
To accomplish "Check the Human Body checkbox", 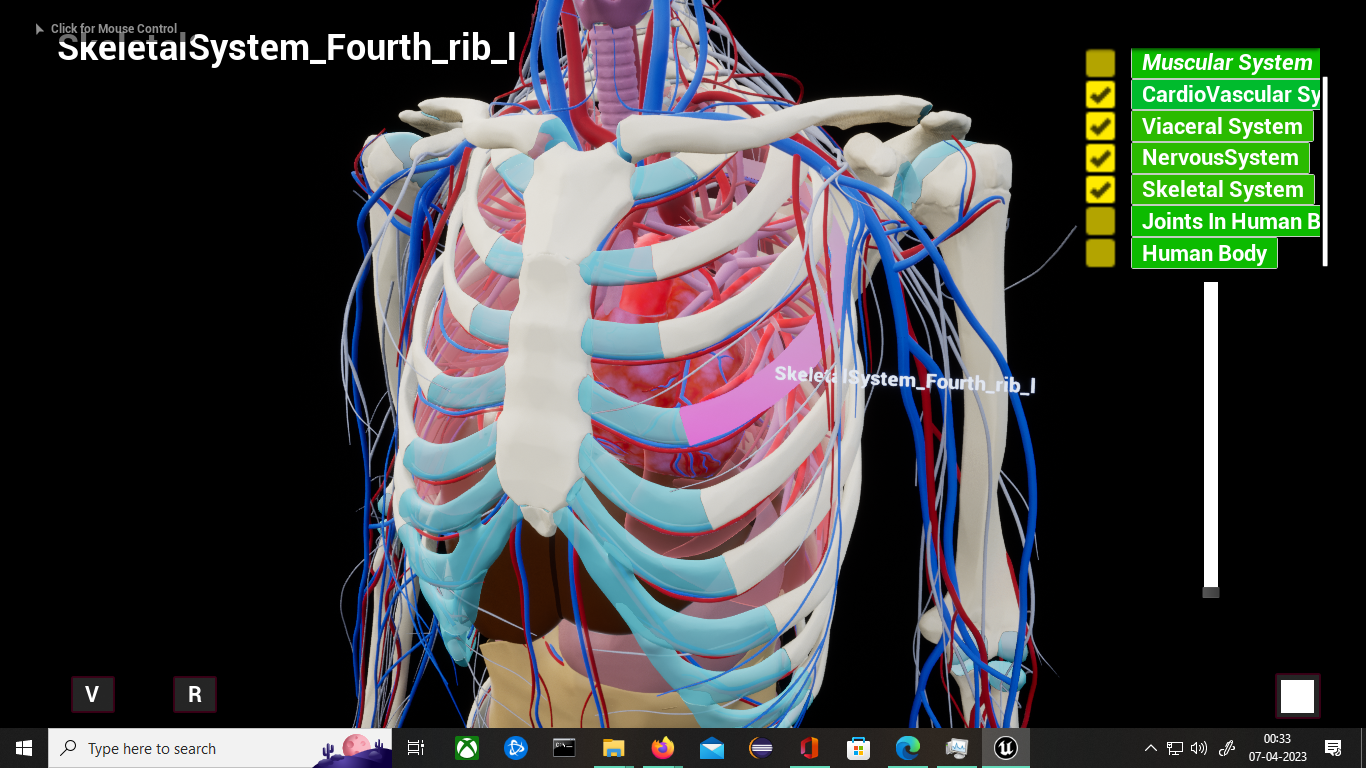I will click(x=1100, y=253).
